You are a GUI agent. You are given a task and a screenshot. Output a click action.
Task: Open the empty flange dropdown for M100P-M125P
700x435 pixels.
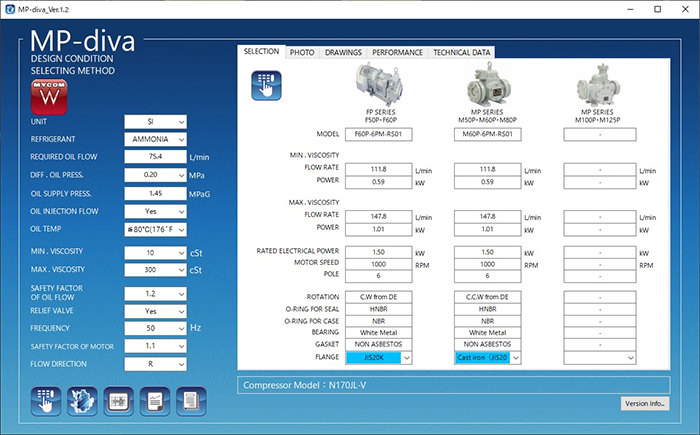[x=600, y=358]
